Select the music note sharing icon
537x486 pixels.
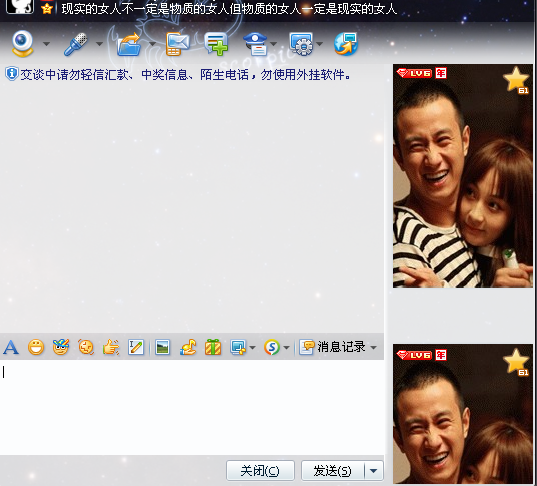(188, 347)
